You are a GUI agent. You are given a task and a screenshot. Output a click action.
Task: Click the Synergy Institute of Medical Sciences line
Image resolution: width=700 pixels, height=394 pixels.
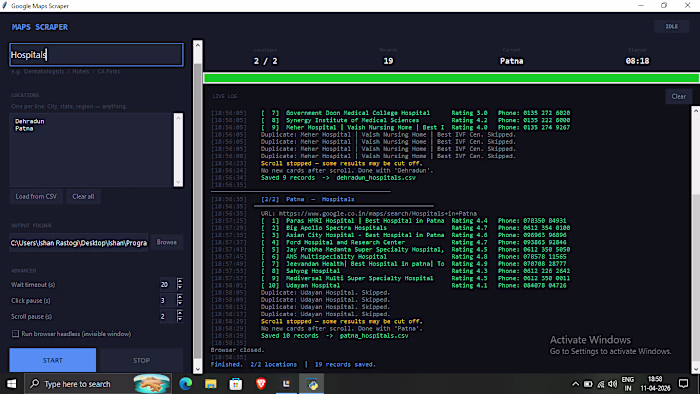tap(415, 120)
